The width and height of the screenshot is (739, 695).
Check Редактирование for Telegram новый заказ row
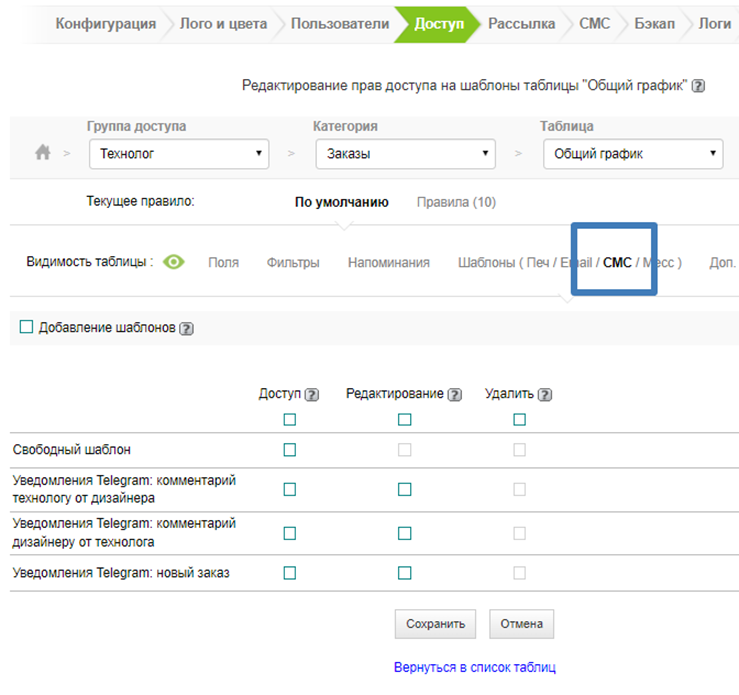tap(405, 573)
